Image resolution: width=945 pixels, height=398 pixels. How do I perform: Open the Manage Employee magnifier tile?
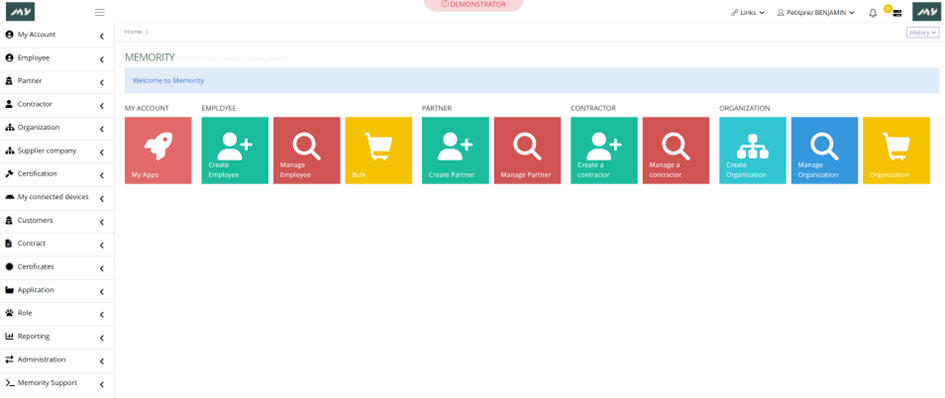(x=307, y=150)
